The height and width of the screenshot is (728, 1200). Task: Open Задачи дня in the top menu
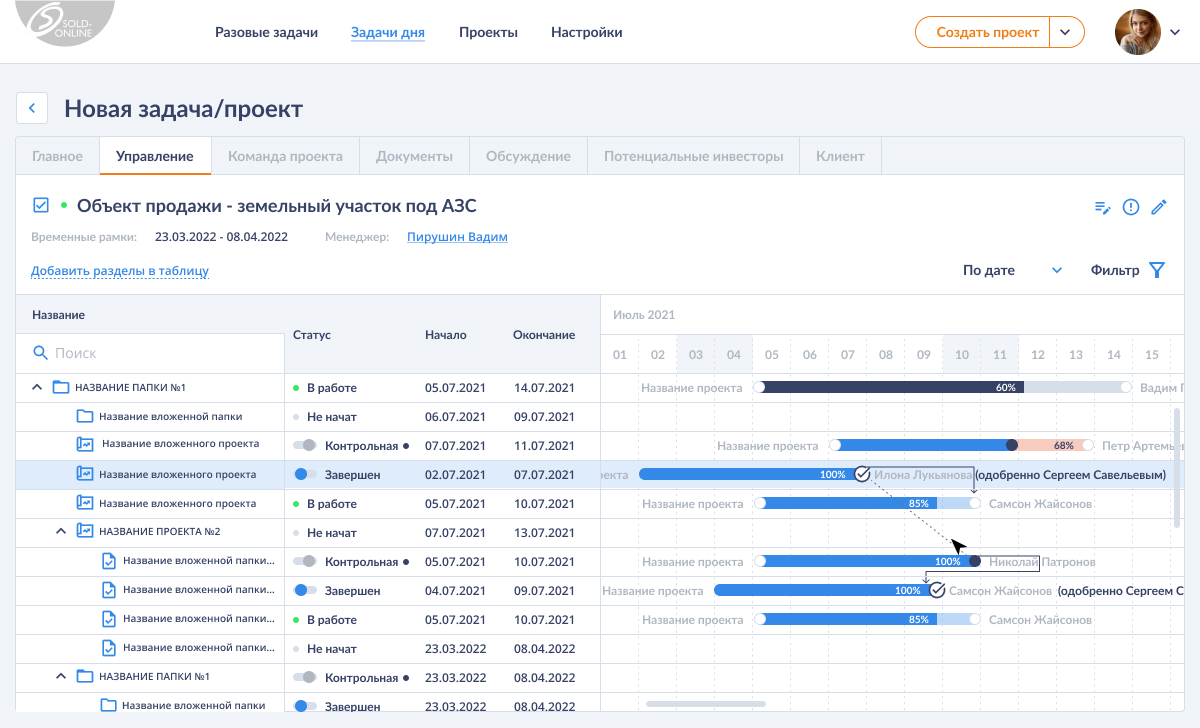(388, 32)
